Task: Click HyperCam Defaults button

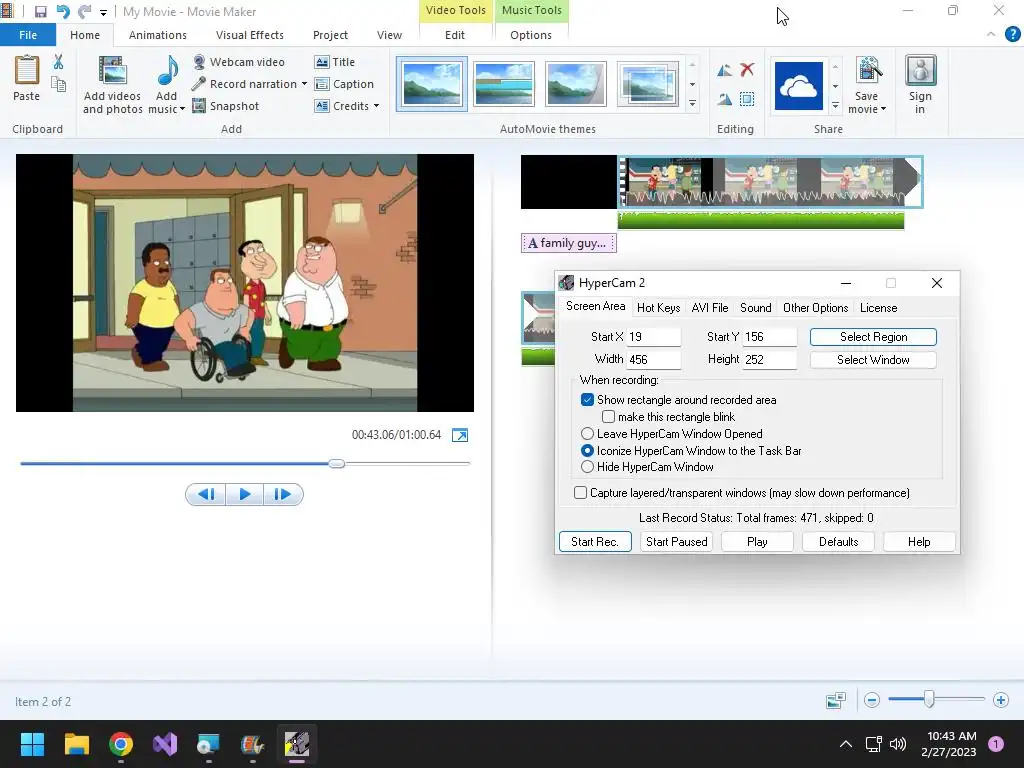Action: [x=838, y=541]
